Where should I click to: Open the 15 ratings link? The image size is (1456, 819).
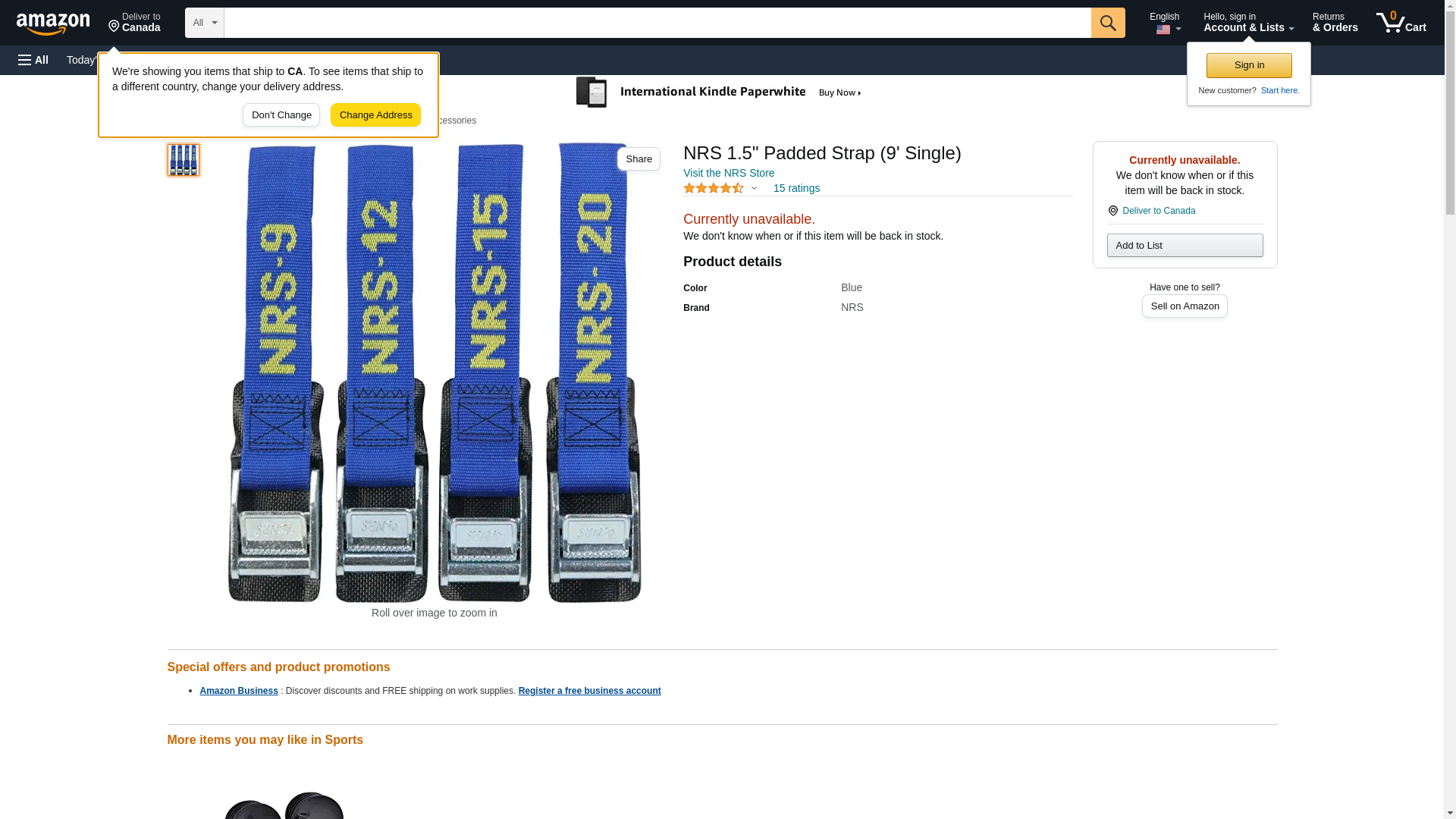coord(795,188)
